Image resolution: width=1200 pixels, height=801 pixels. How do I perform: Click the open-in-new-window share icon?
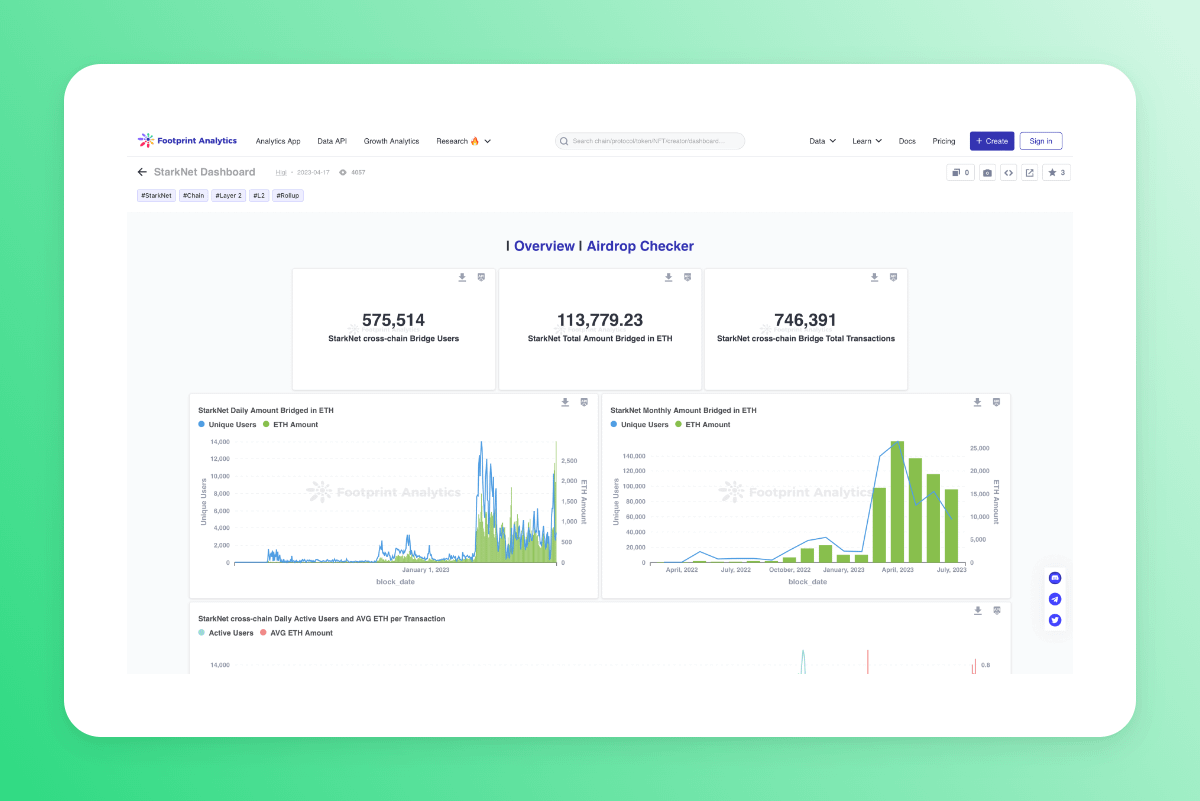tap(1029, 173)
